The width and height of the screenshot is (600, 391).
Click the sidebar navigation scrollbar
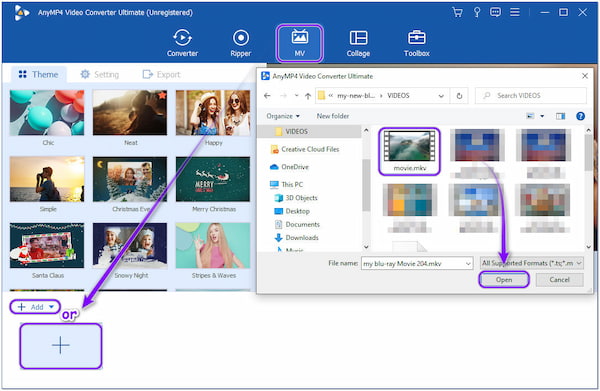tap(366, 186)
